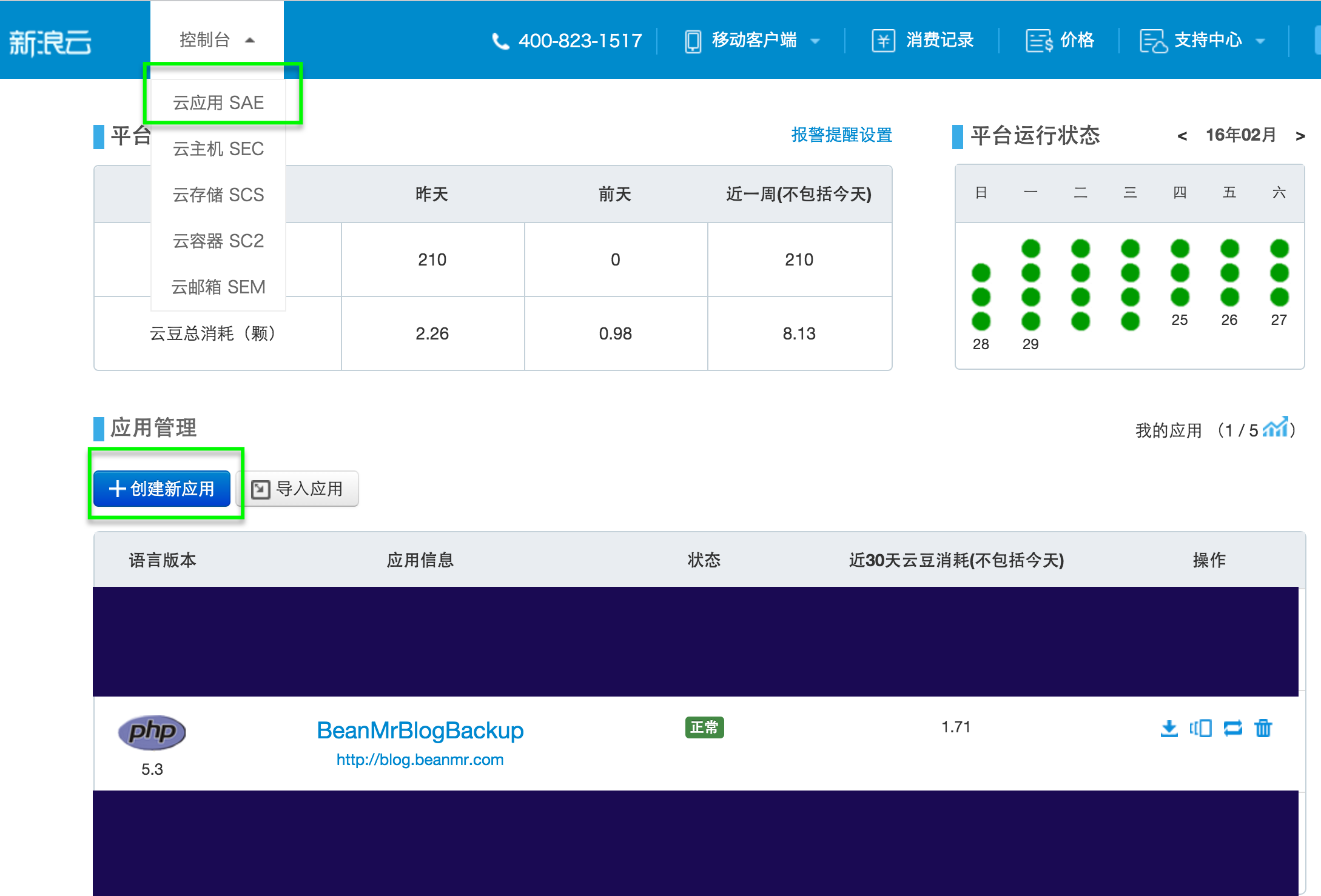
Task: Select 云存储 SCS menu item
Action: 218,195
